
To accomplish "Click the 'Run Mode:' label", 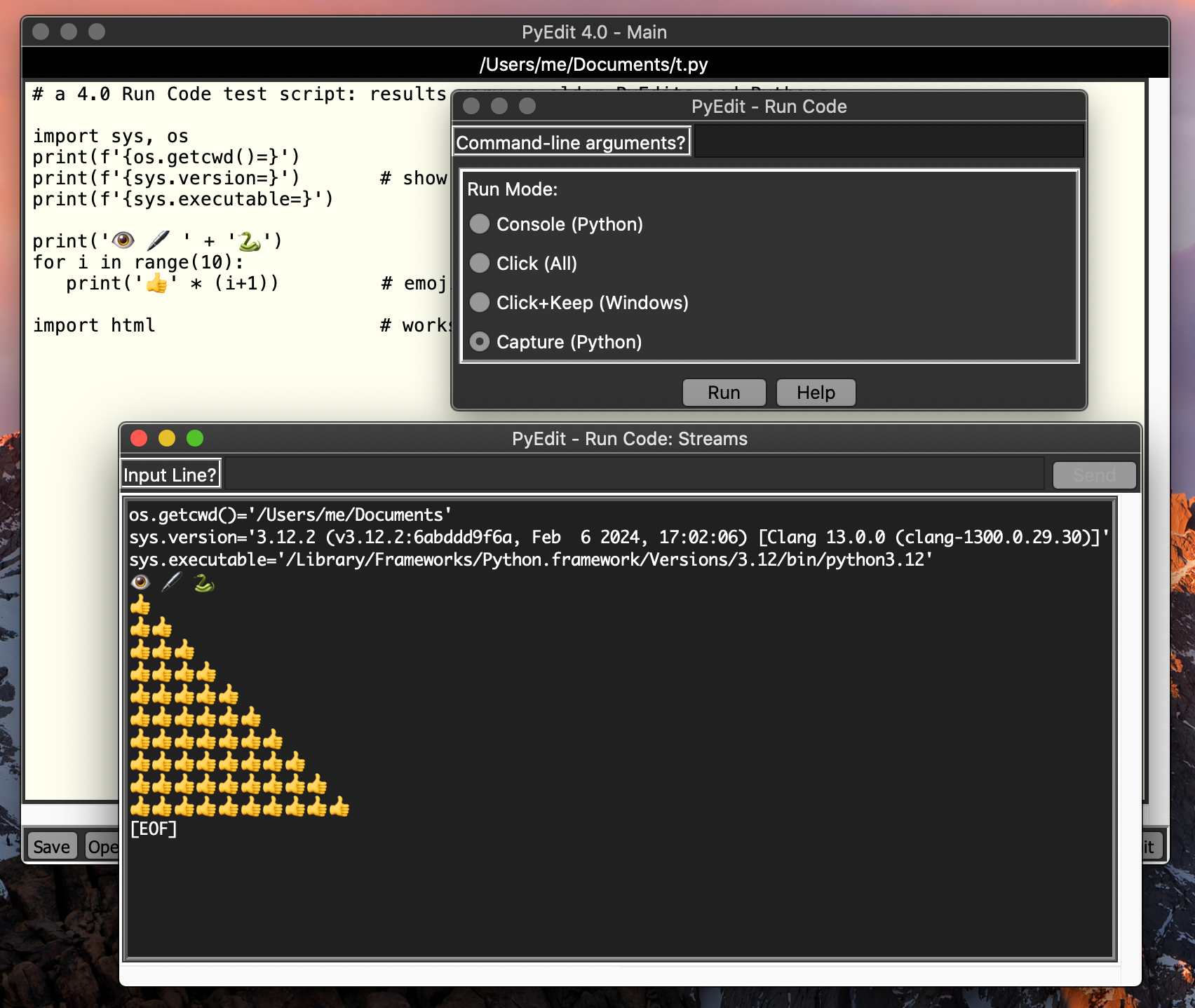I will (x=513, y=189).
